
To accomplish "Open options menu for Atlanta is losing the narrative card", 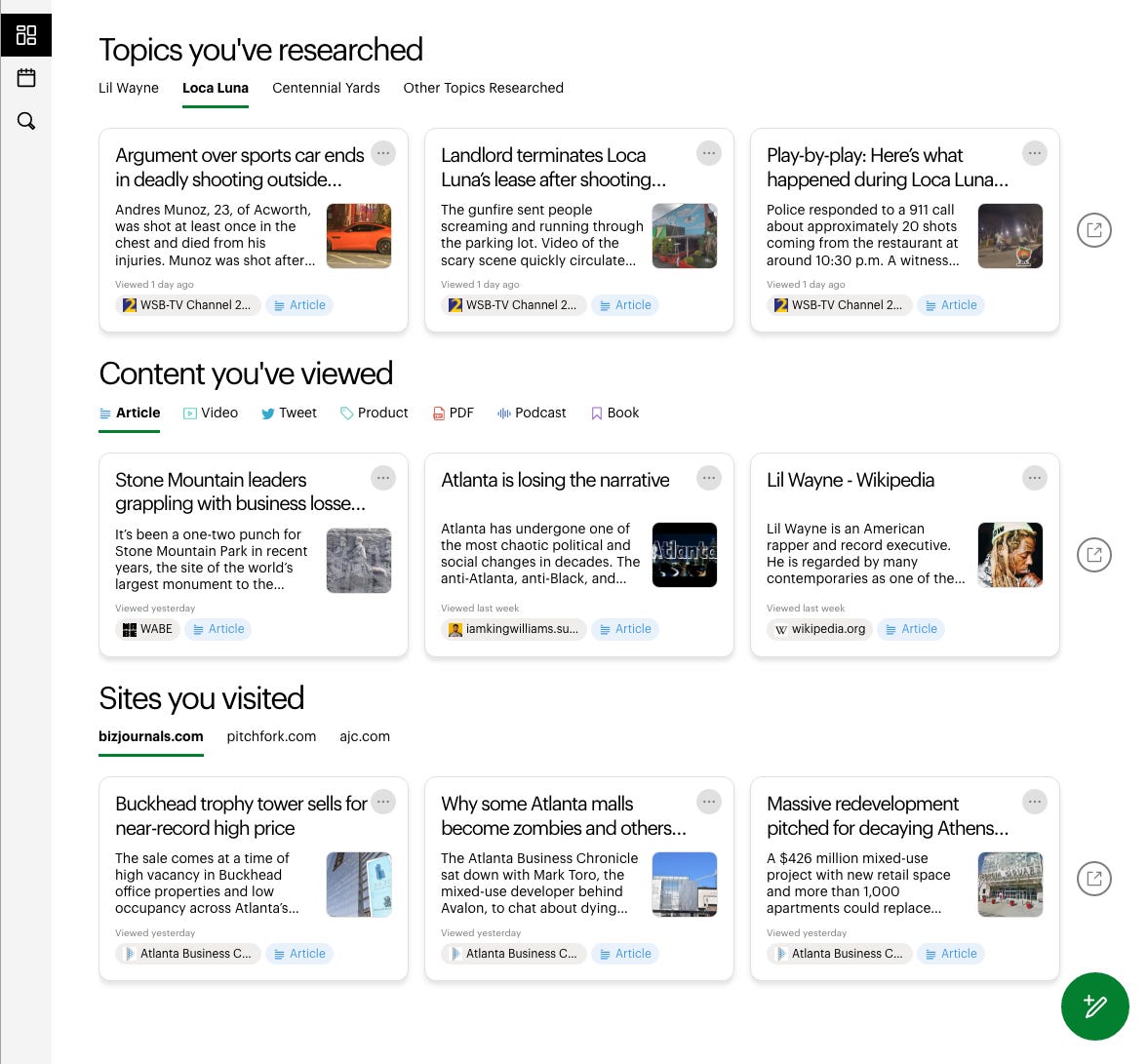I will click(709, 478).
